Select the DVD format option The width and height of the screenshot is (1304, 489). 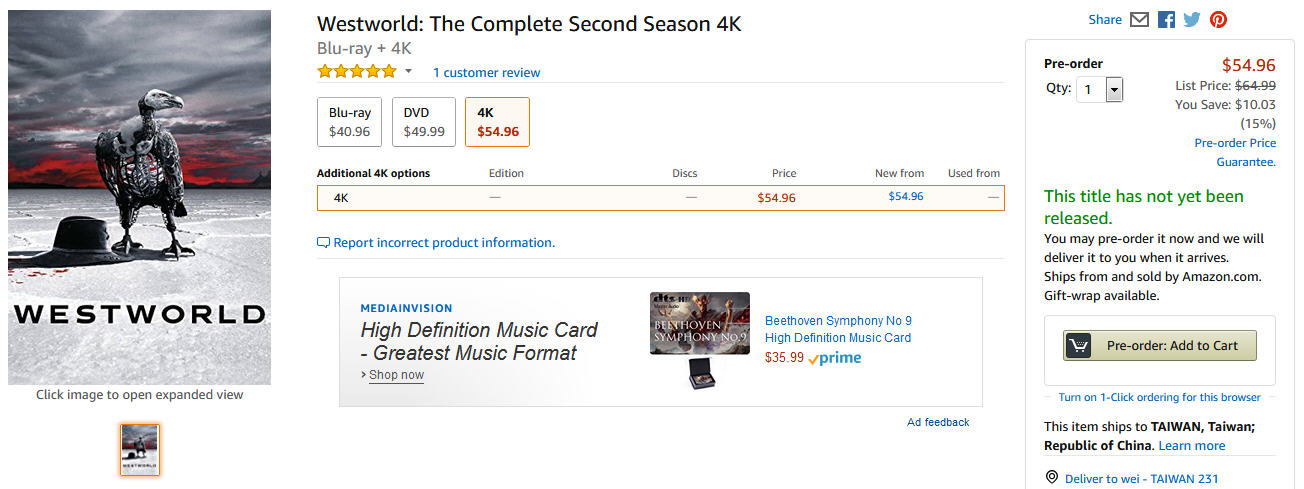[x=423, y=122]
